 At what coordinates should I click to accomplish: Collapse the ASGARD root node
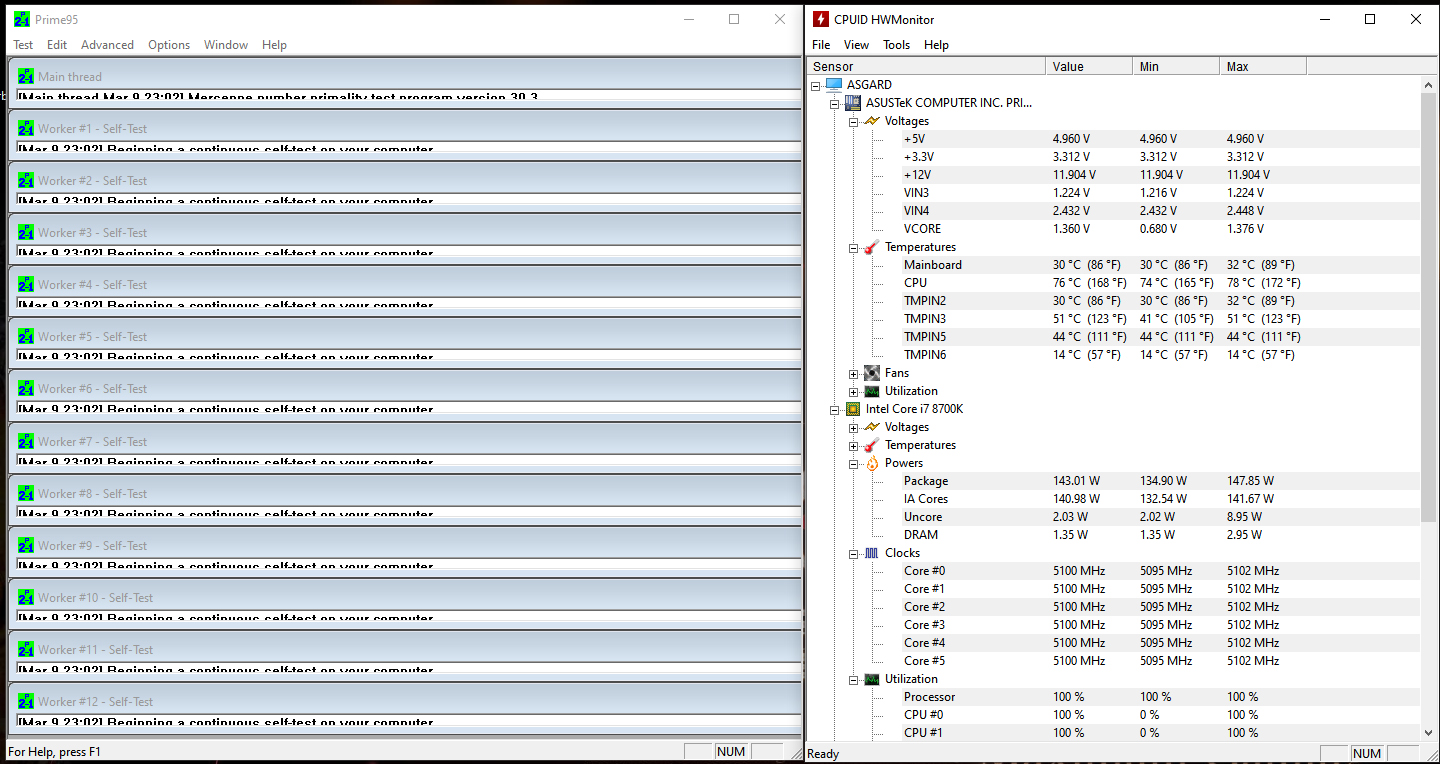click(817, 85)
